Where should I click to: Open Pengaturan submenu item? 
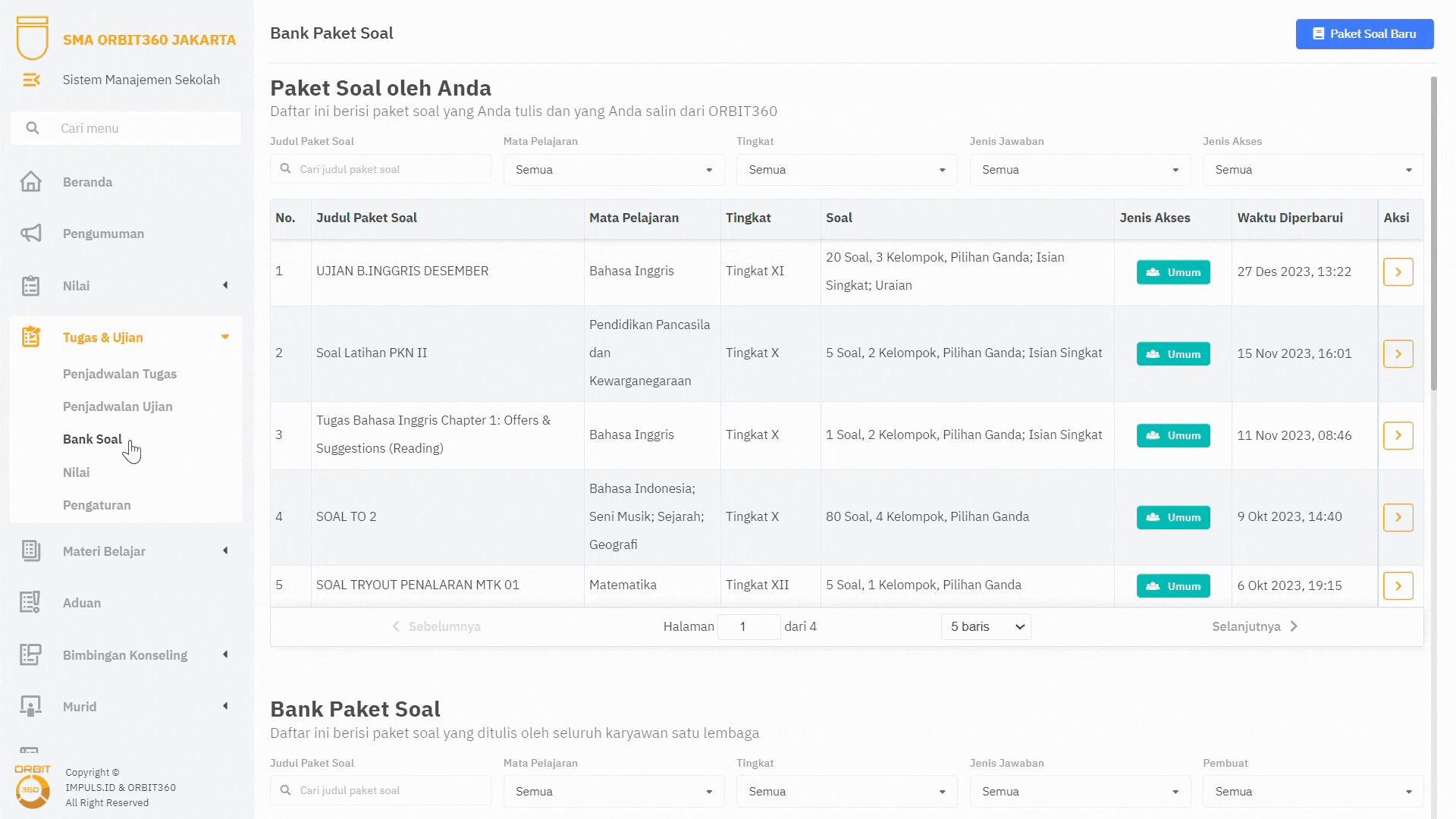[x=96, y=505]
